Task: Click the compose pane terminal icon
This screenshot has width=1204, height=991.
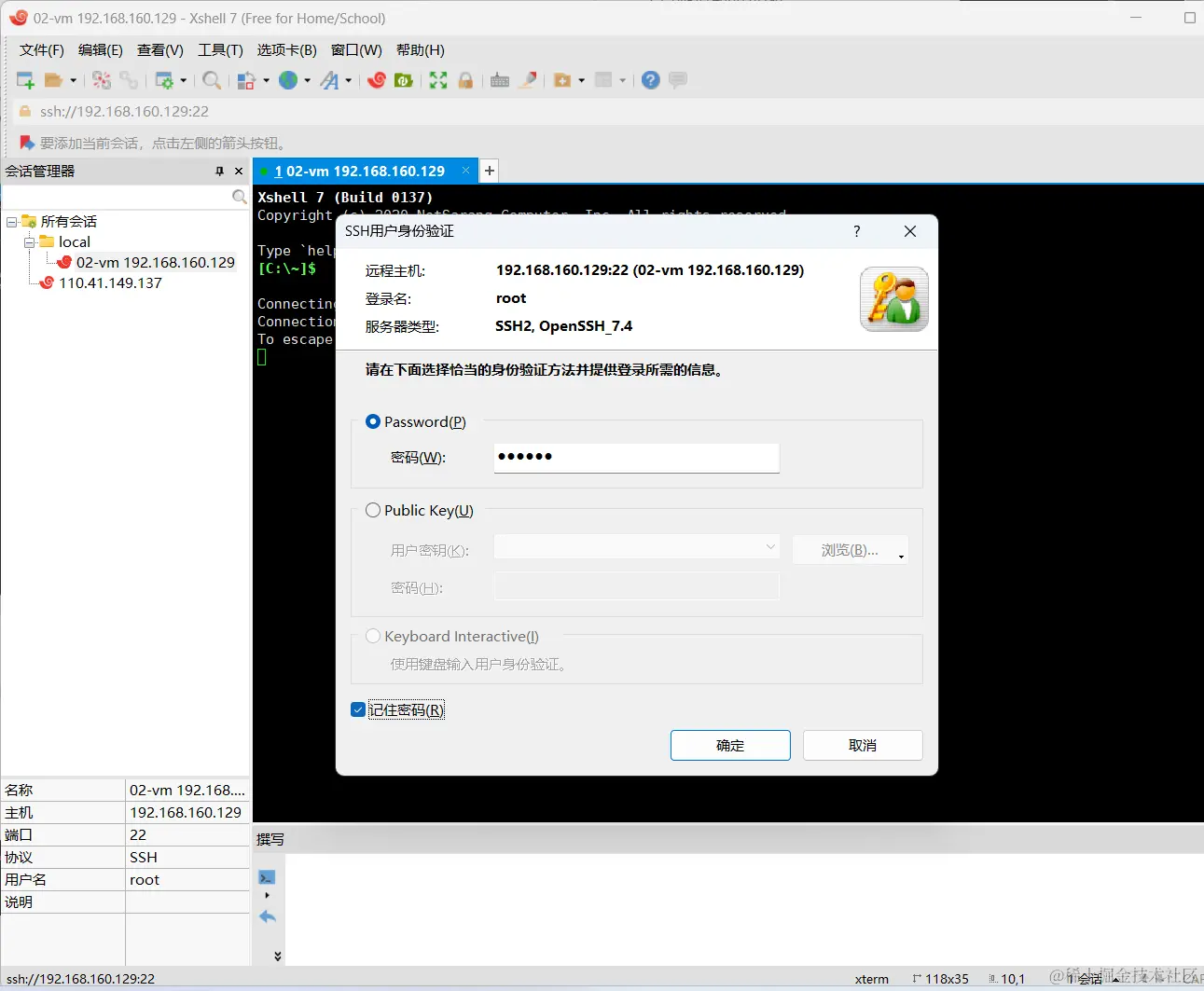Action: tap(267, 877)
